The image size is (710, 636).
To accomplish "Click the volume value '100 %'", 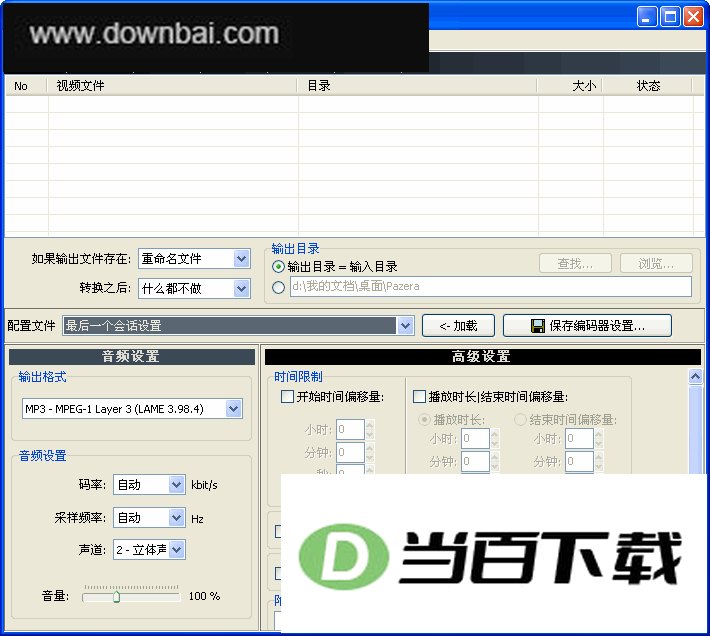I will (x=204, y=596).
